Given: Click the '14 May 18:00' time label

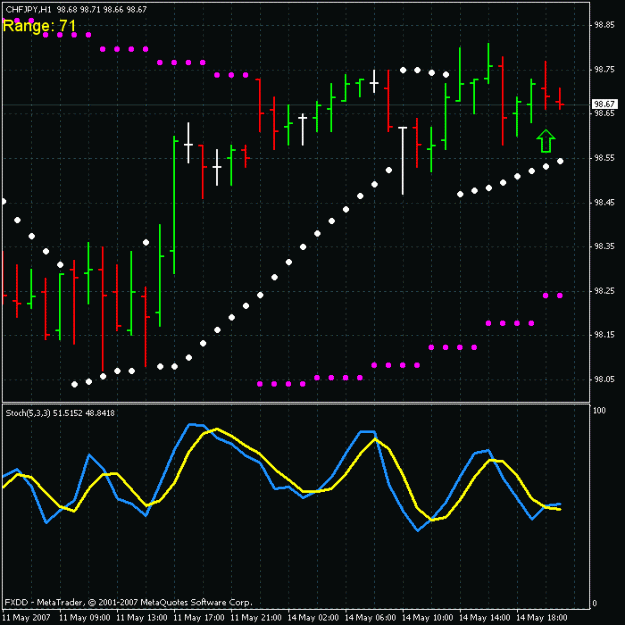Looking at the screenshot, I should coord(542,617).
